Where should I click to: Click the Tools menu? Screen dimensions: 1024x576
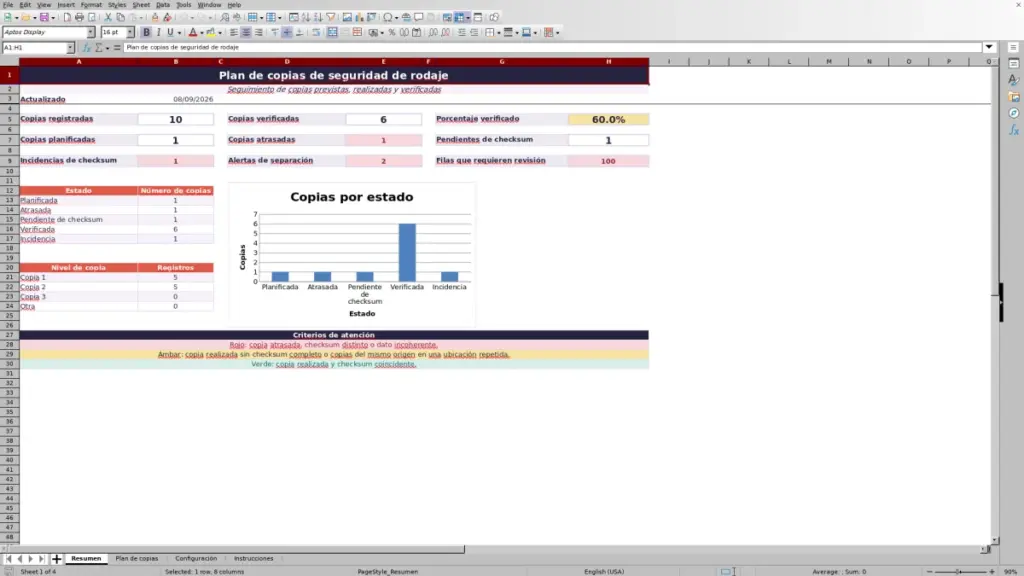point(184,5)
